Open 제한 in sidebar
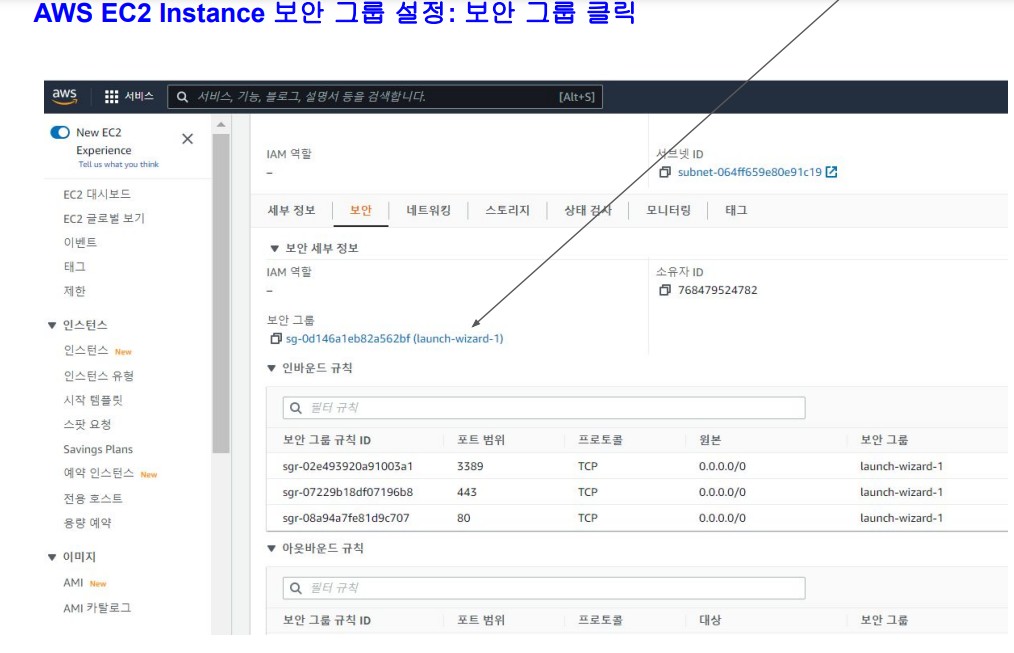Image resolution: width=1014 pixels, height=653 pixels. tap(74, 292)
